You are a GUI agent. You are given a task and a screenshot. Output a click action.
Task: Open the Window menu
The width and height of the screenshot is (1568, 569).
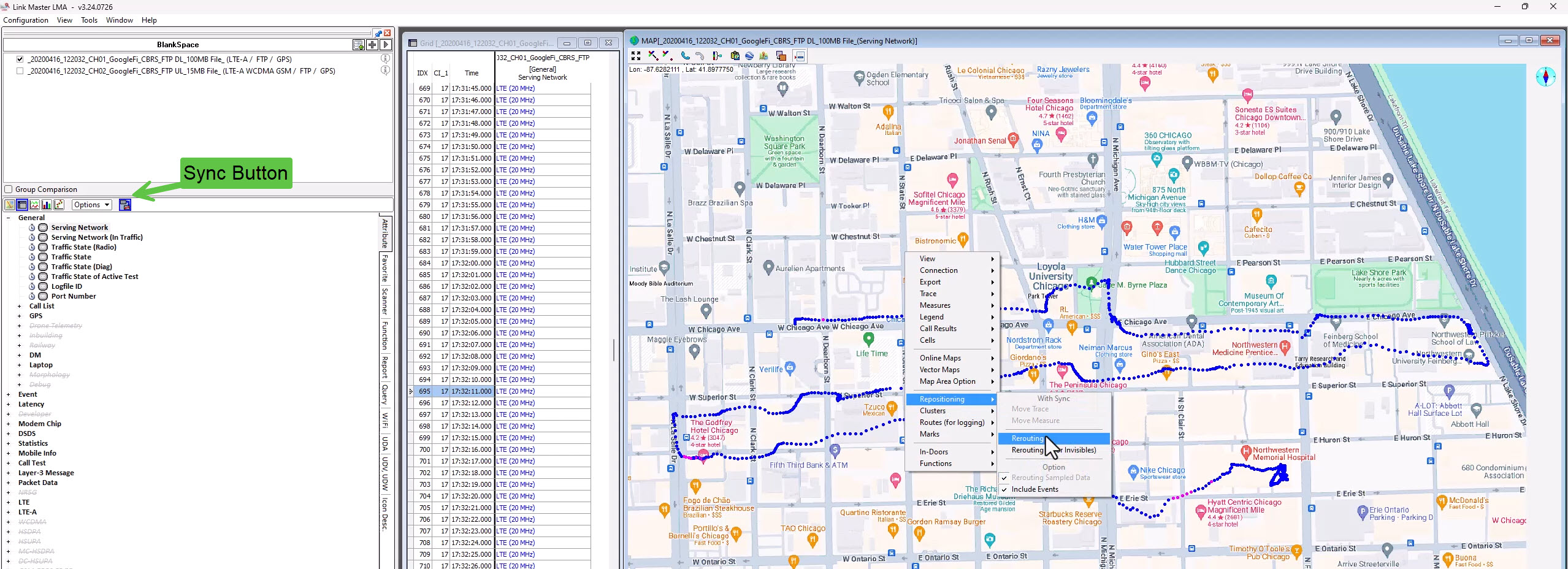120,20
